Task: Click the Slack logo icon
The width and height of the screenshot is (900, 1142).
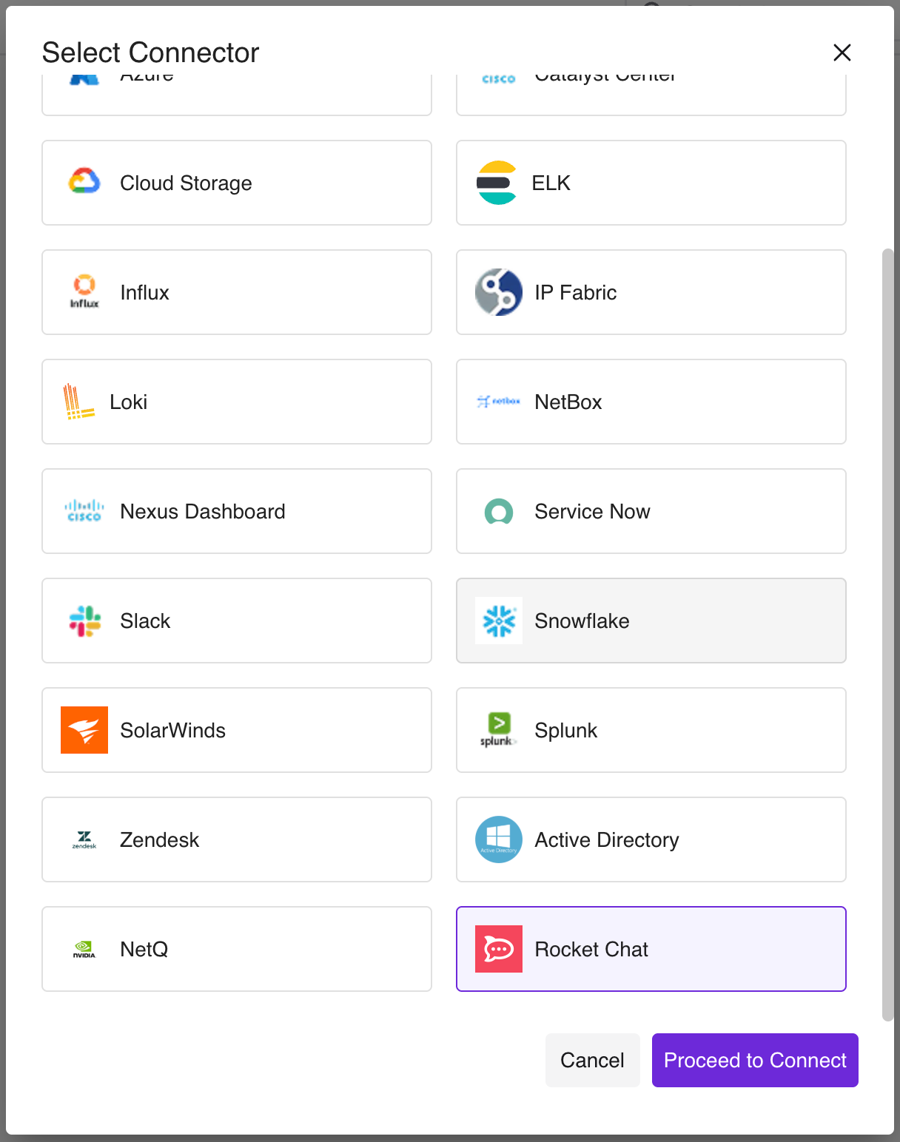Action: [84, 621]
